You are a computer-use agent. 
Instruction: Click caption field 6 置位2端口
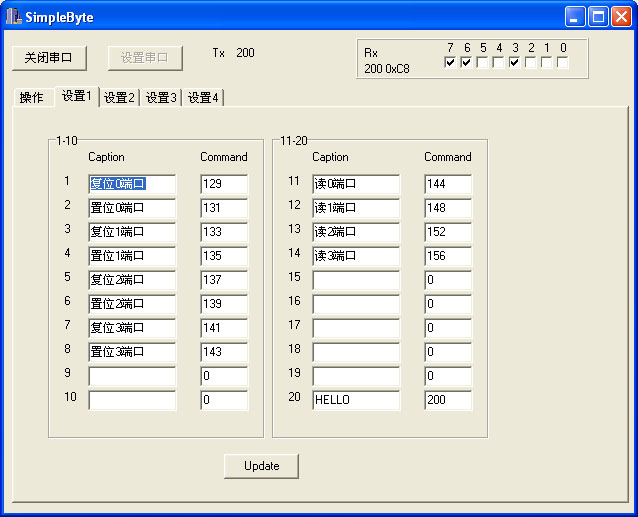click(x=132, y=304)
